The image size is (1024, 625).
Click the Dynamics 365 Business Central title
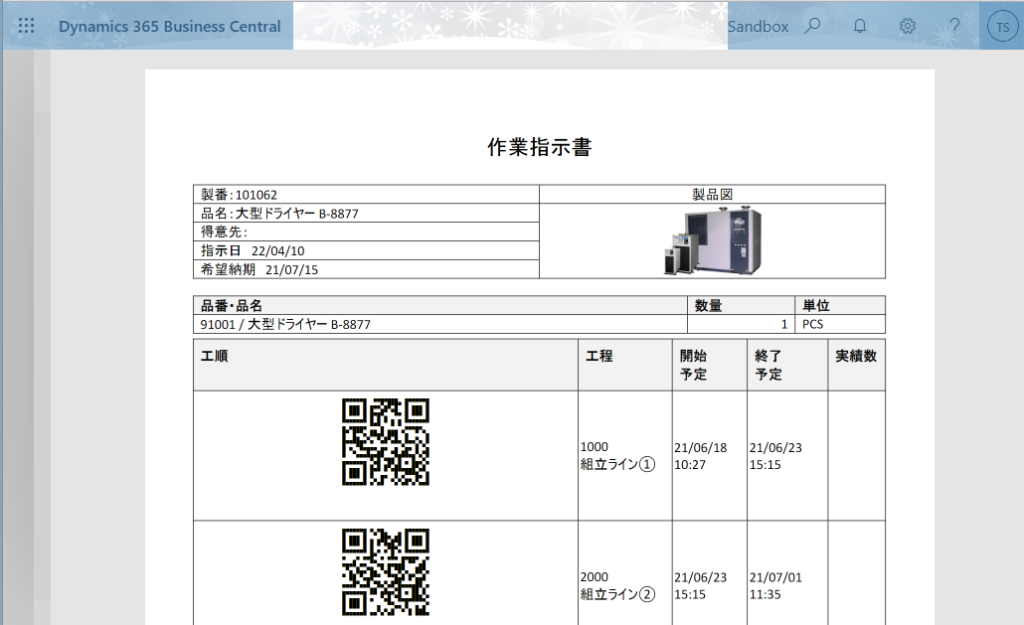coord(170,26)
